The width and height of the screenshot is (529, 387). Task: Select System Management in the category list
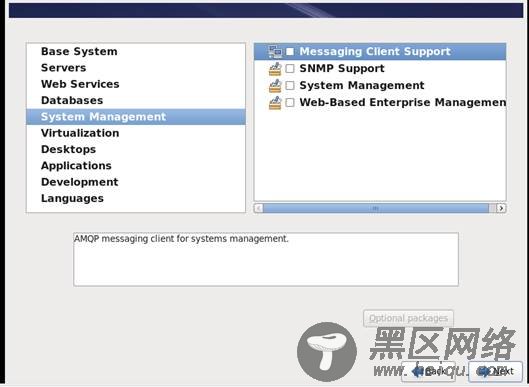tap(136, 117)
